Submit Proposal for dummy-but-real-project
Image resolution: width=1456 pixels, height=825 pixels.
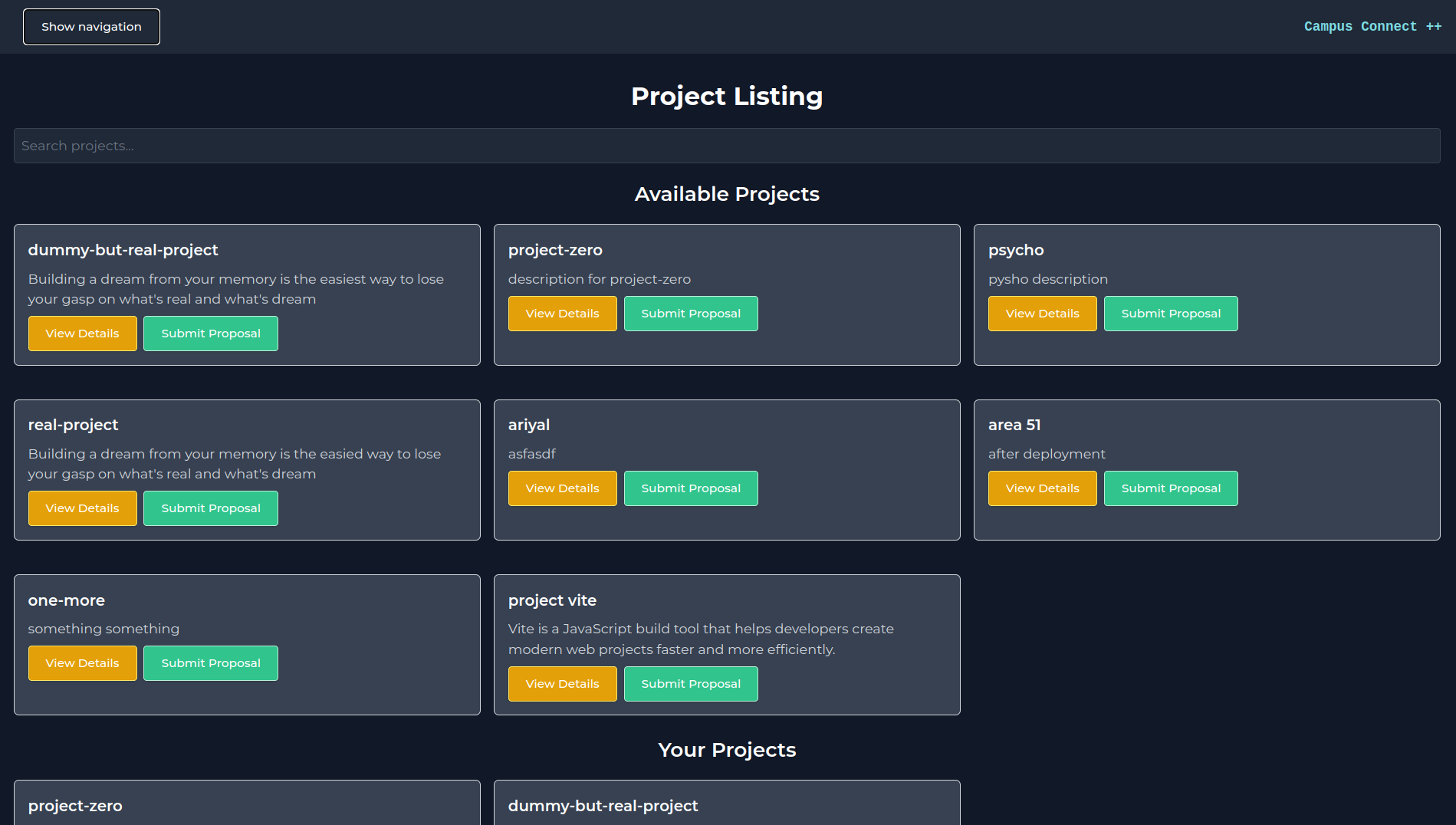coord(211,334)
